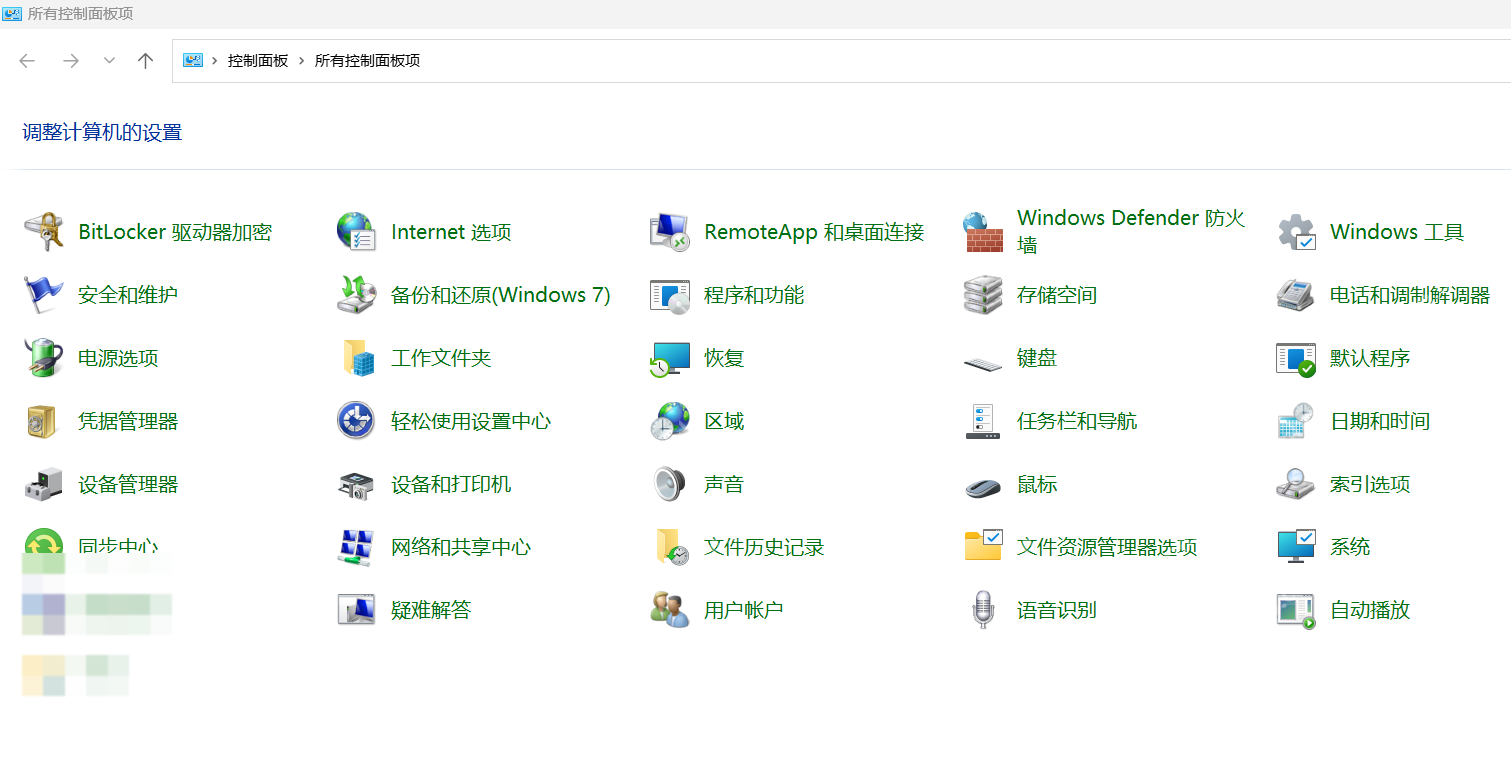
Task: Go forward with the right arrow button
Action: (70, 61)
